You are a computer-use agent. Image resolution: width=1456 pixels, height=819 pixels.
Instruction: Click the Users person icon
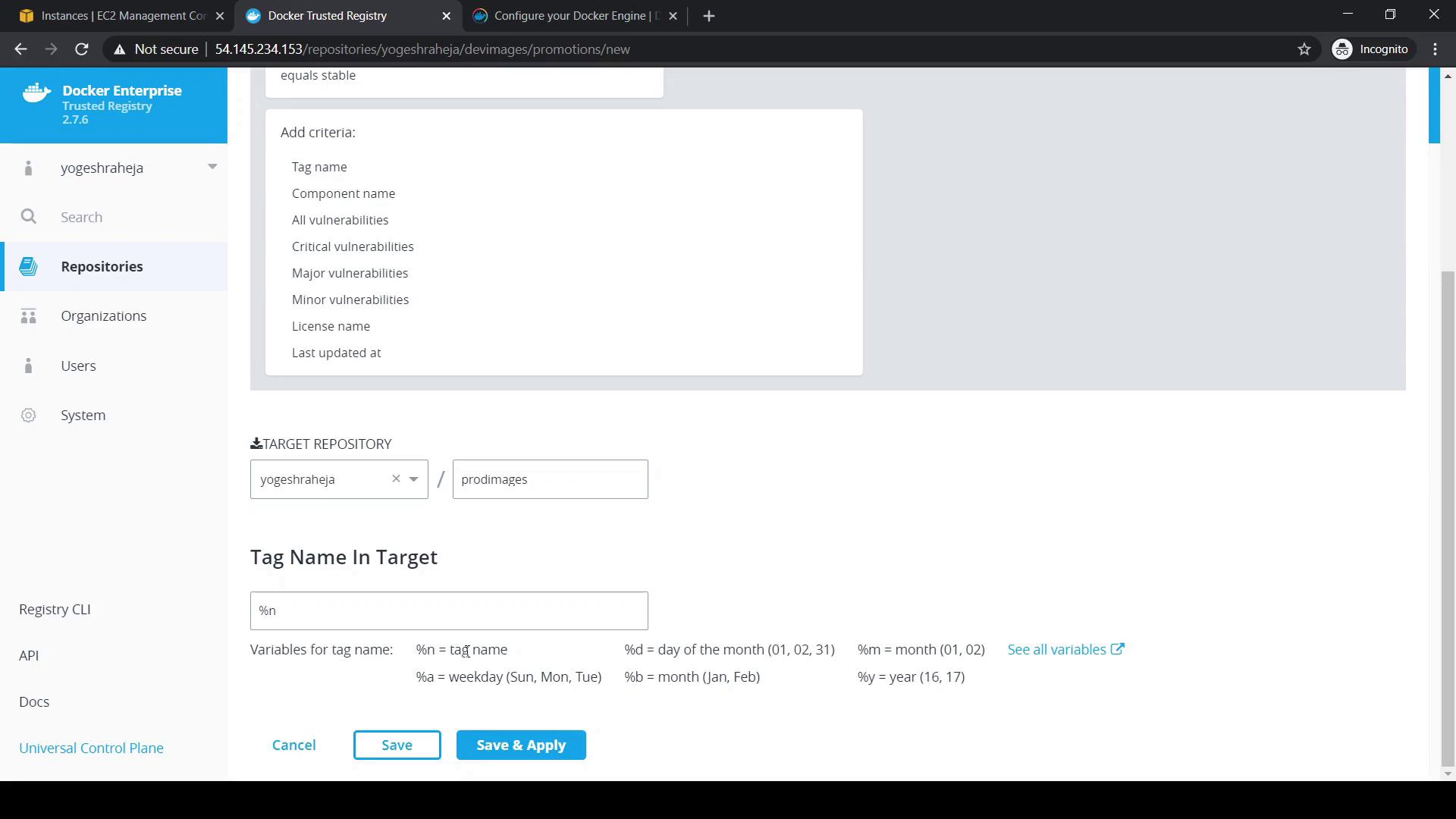28,366
